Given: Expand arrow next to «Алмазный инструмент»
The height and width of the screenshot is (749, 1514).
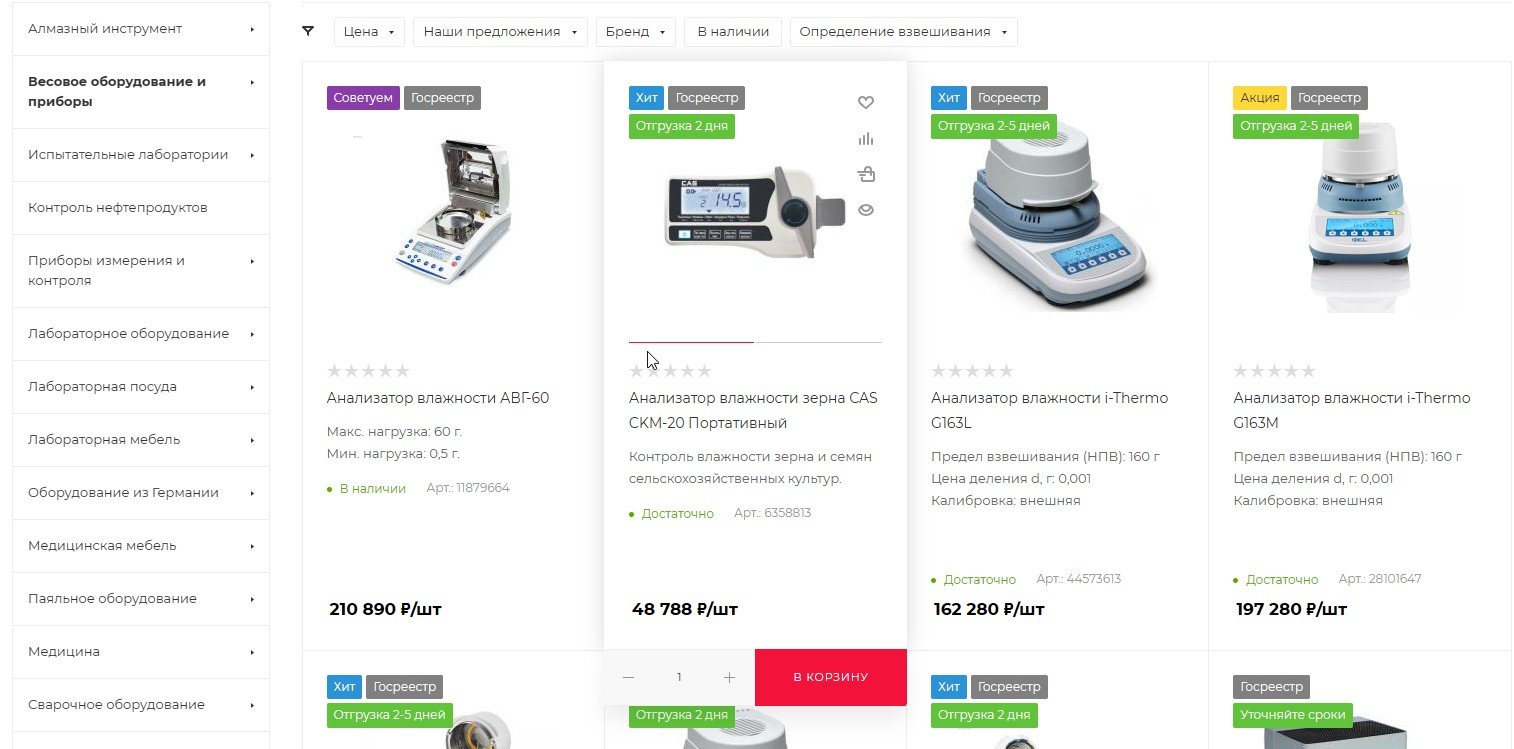Looking at the screenshot, I should coord(252,29).
